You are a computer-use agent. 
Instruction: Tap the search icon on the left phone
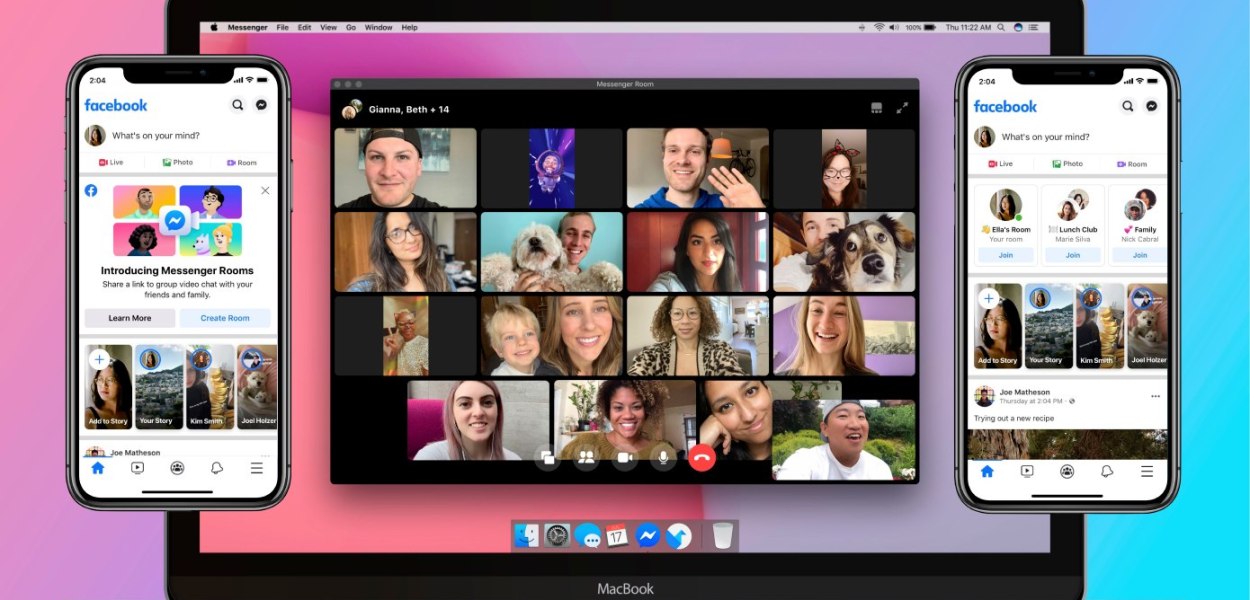(238, 105)
